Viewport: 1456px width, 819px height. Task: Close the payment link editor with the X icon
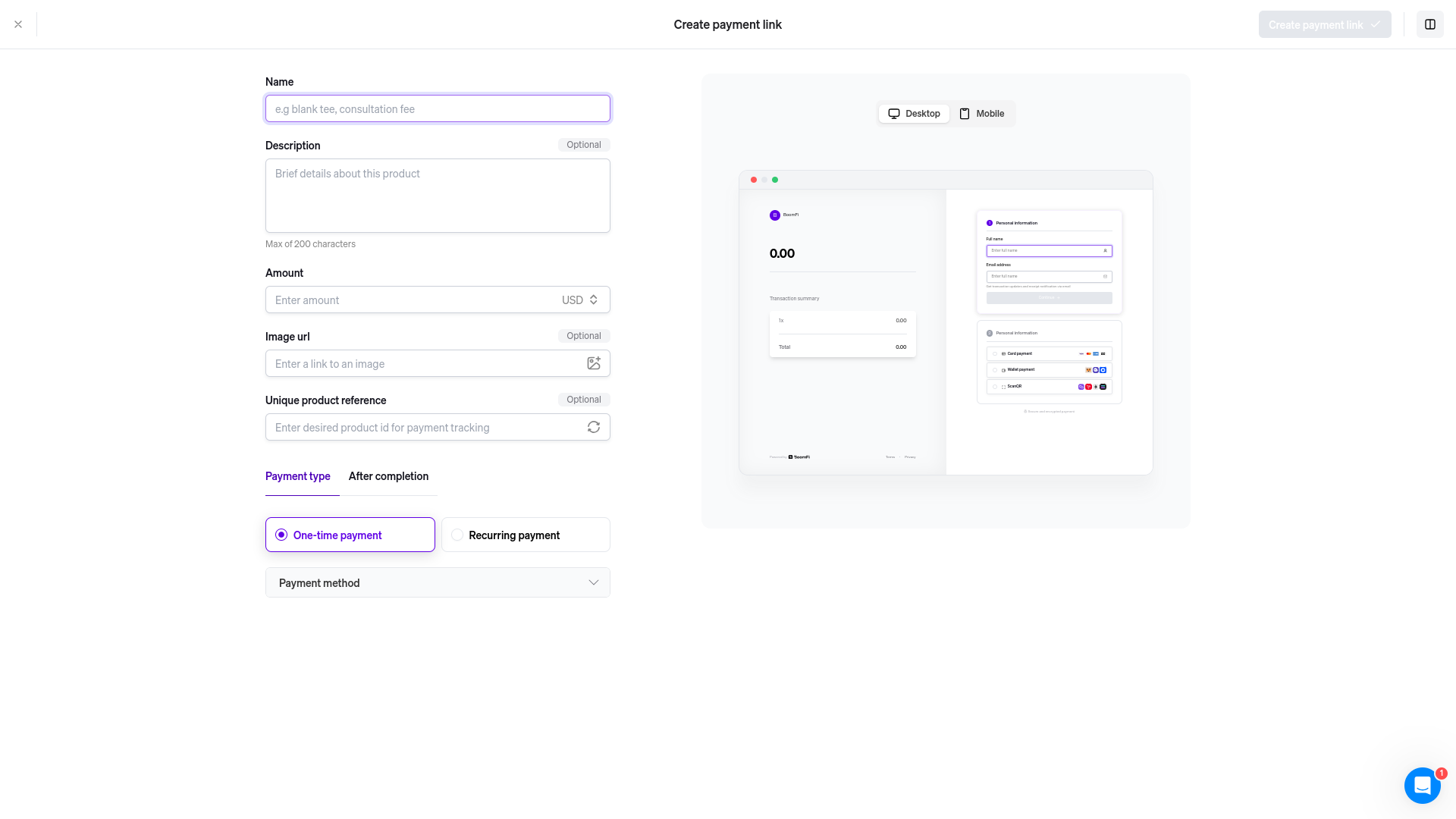(x=18, y=24)
